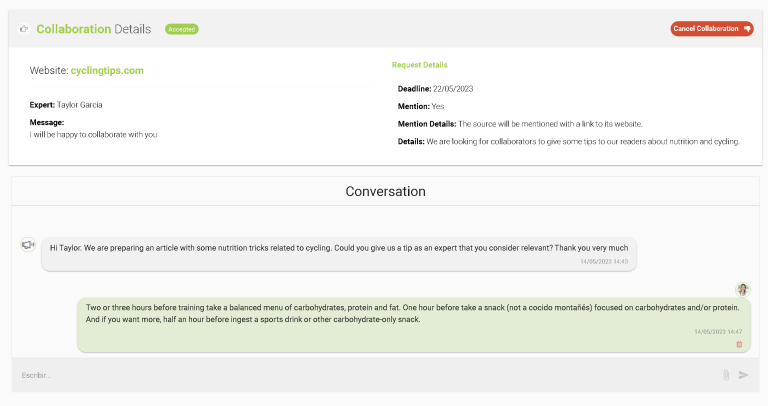Click the 14/05/2023 14:47 reply timestamp
The image size is (768, 406).
[x=718, y=331]
